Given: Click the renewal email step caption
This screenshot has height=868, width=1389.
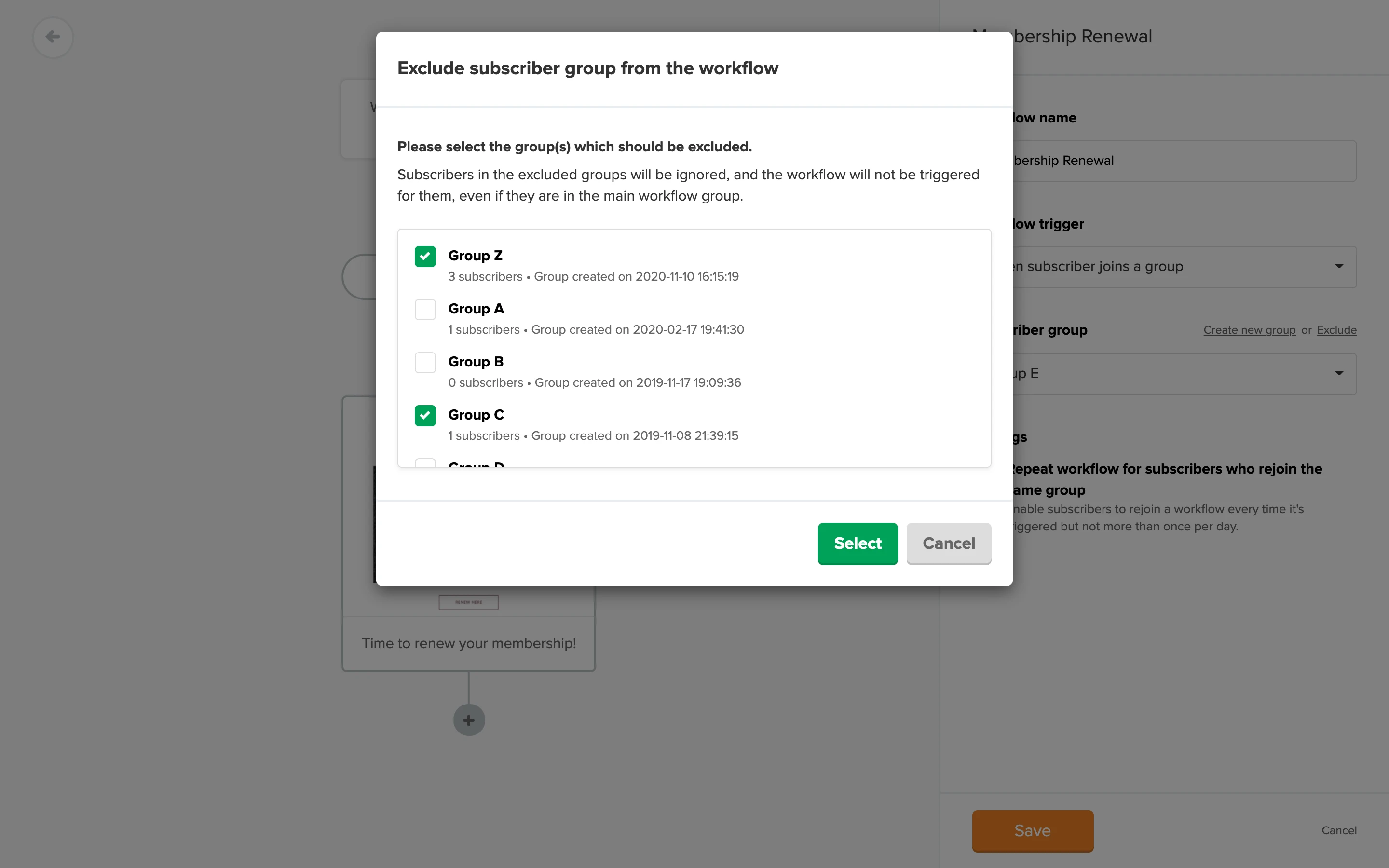Looking at the screenshot, I should click(x=468, y=644).
